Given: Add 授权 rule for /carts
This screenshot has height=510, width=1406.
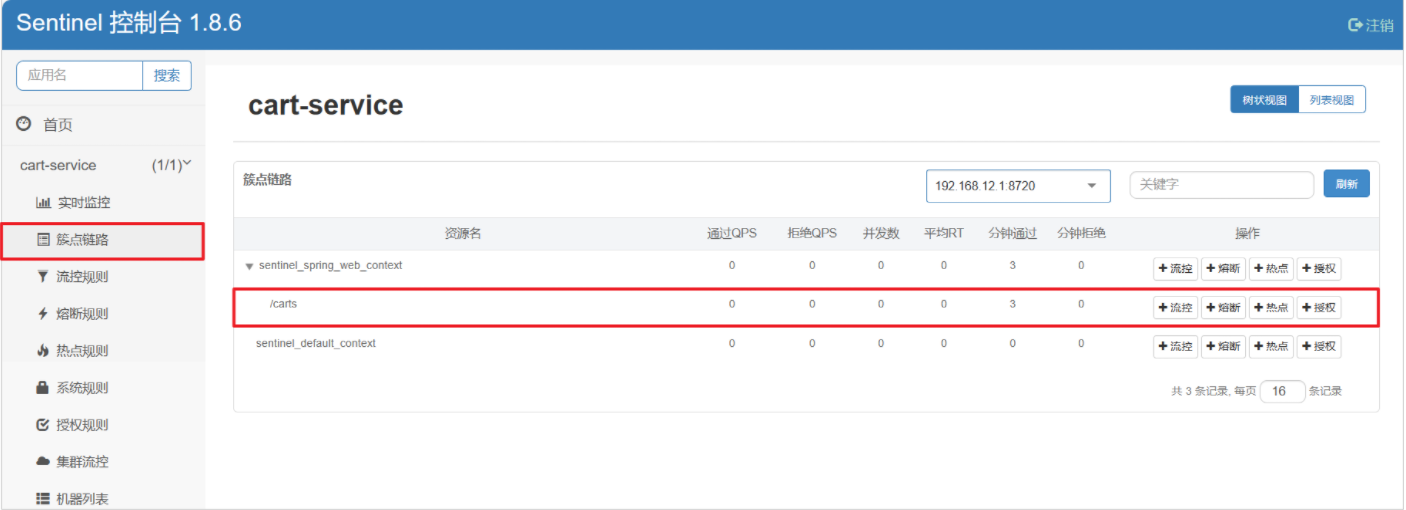Looking at the screenshot, I should coord(1319,308).
